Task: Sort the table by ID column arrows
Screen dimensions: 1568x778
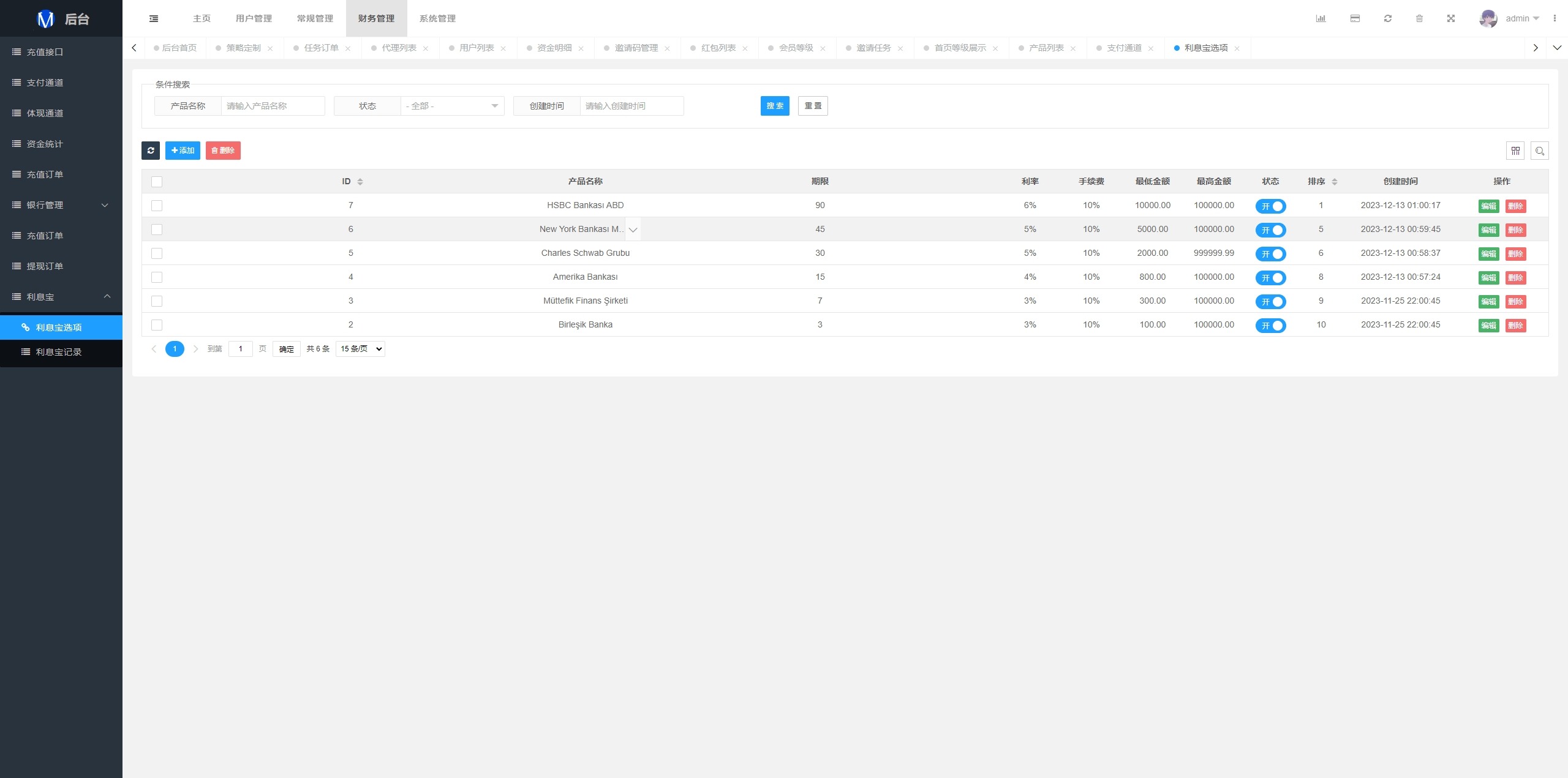Action: point(360,182)
